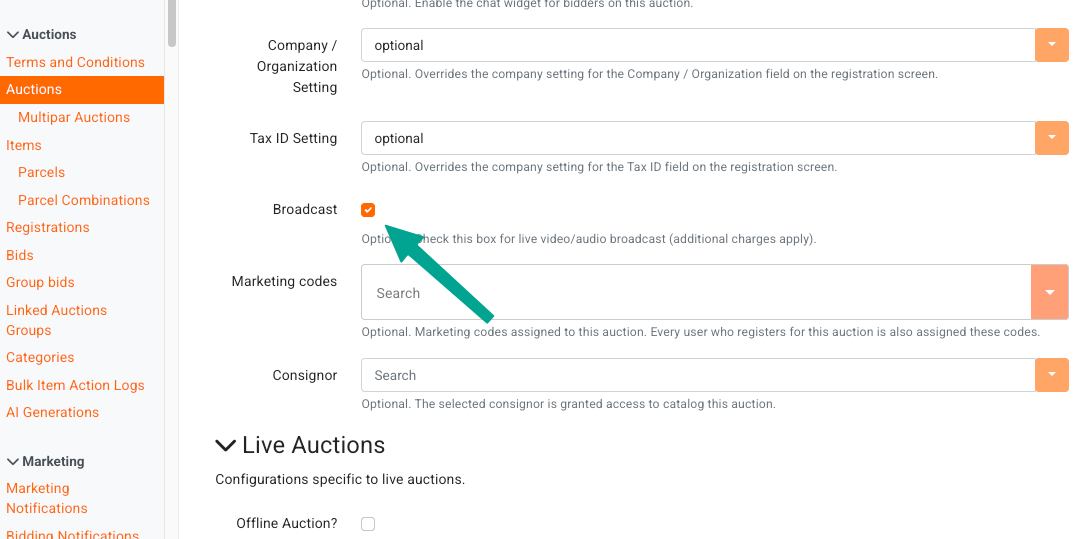Image resolution: width=1086 pixels, height=539 pixels.
Task: Click the sidebar vertical scrollbar
Action: coord(172,23)
